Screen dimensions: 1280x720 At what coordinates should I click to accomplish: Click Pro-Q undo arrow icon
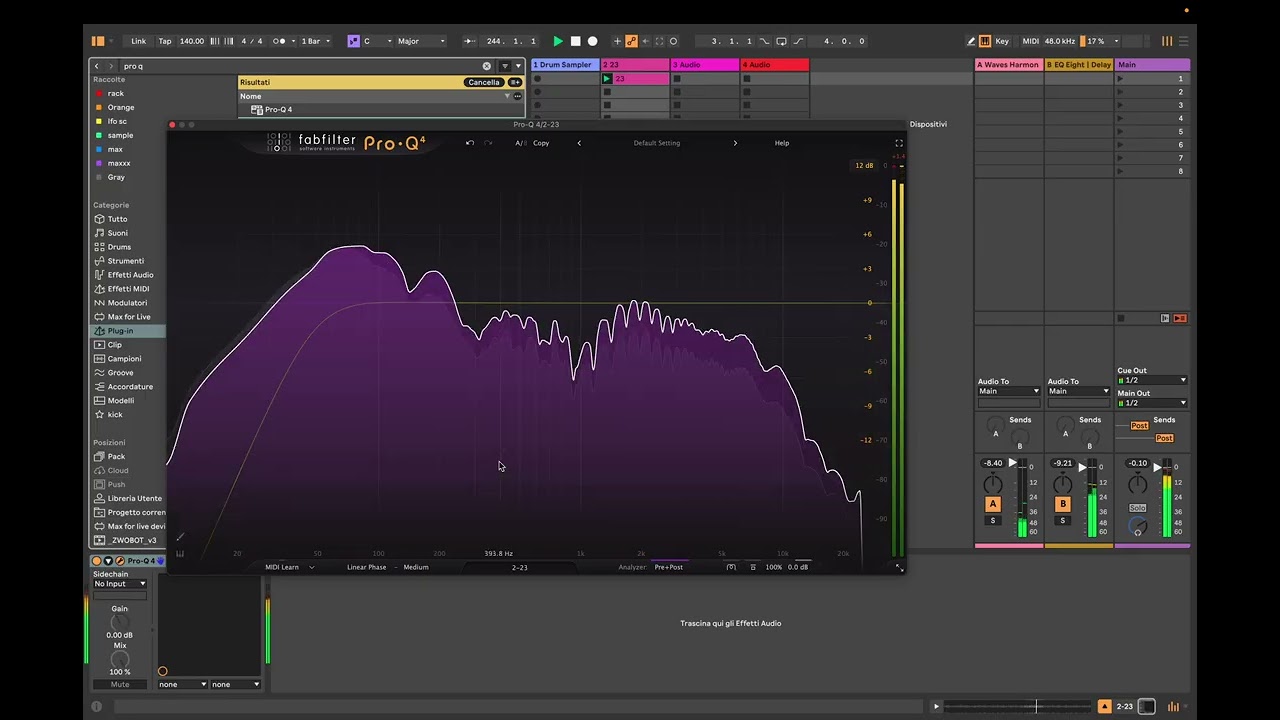point(470,143)
